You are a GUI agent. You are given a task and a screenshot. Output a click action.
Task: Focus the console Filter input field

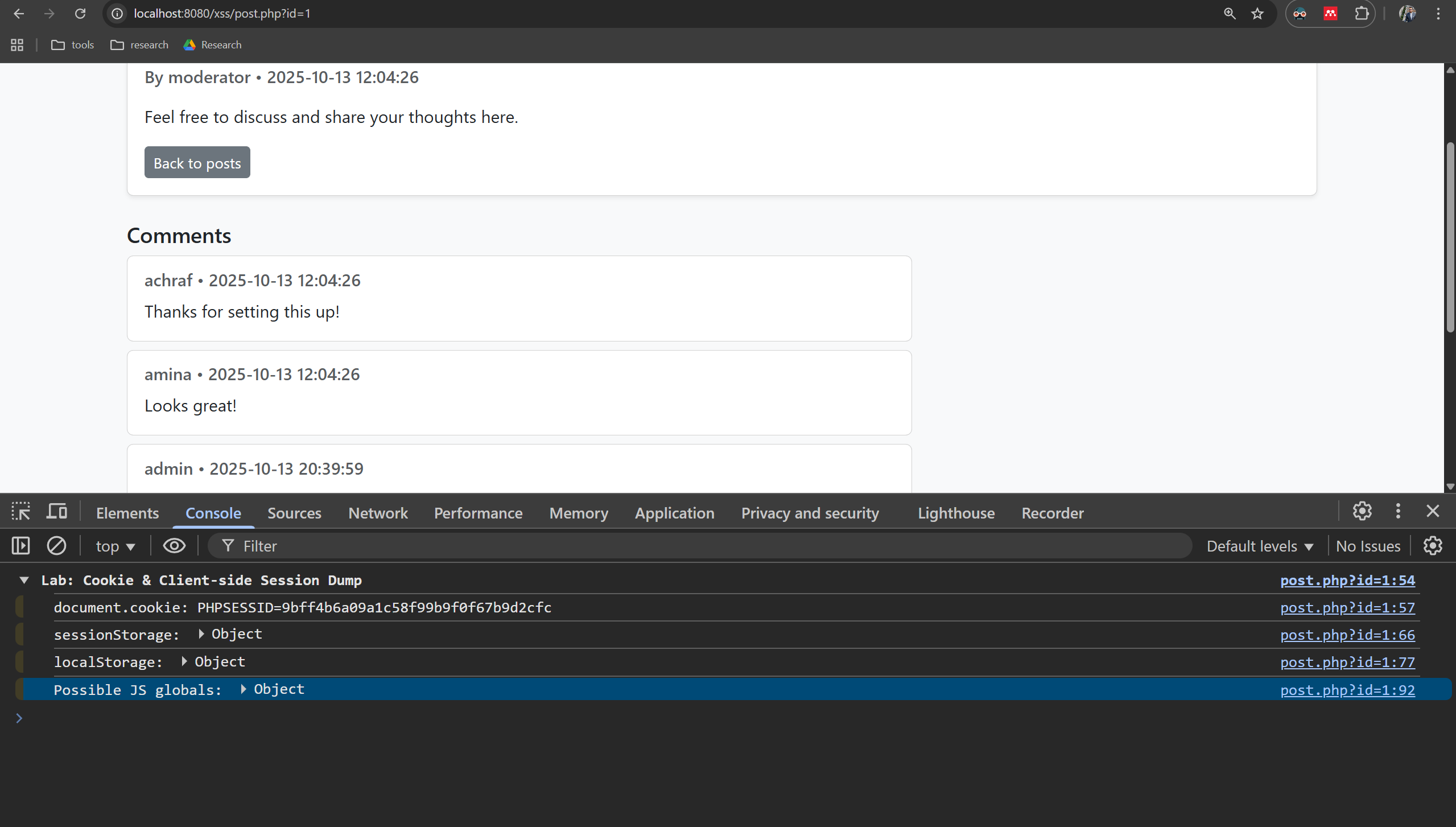(706, 546)
